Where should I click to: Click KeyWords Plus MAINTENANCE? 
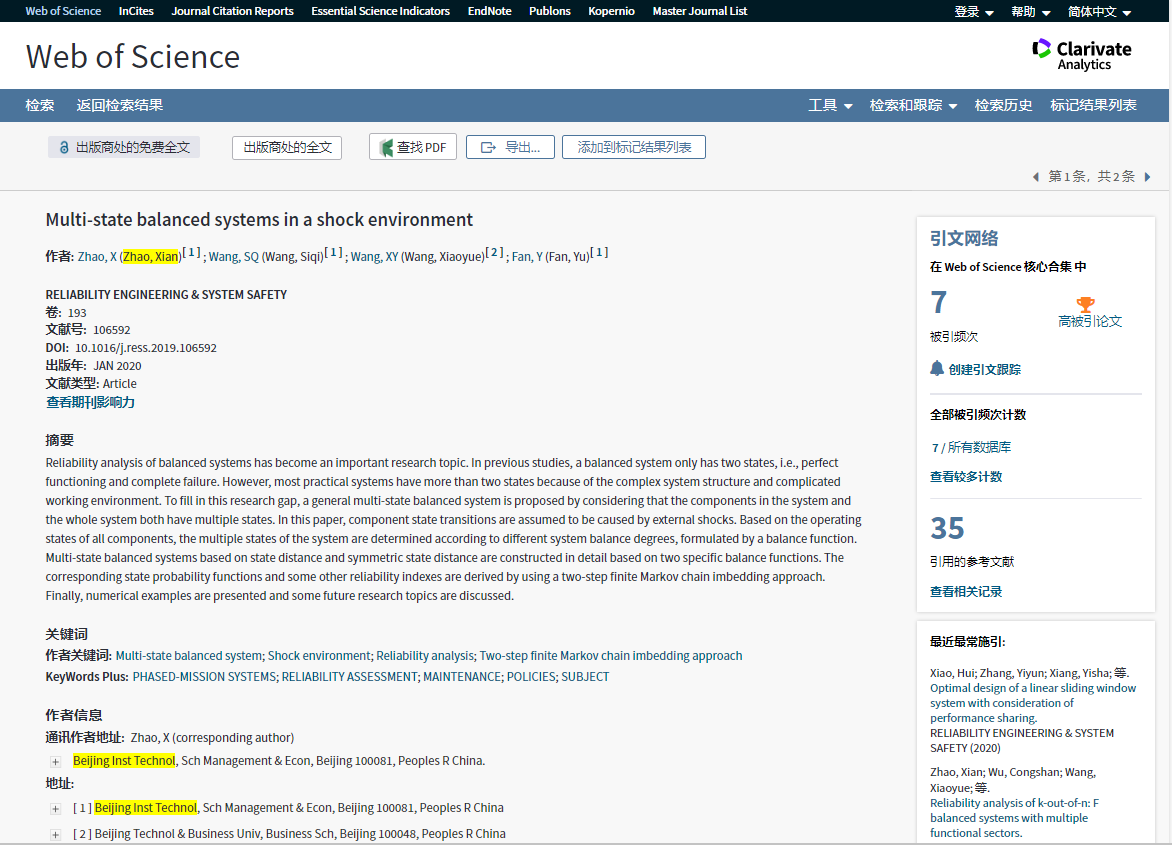pos(462,677)
